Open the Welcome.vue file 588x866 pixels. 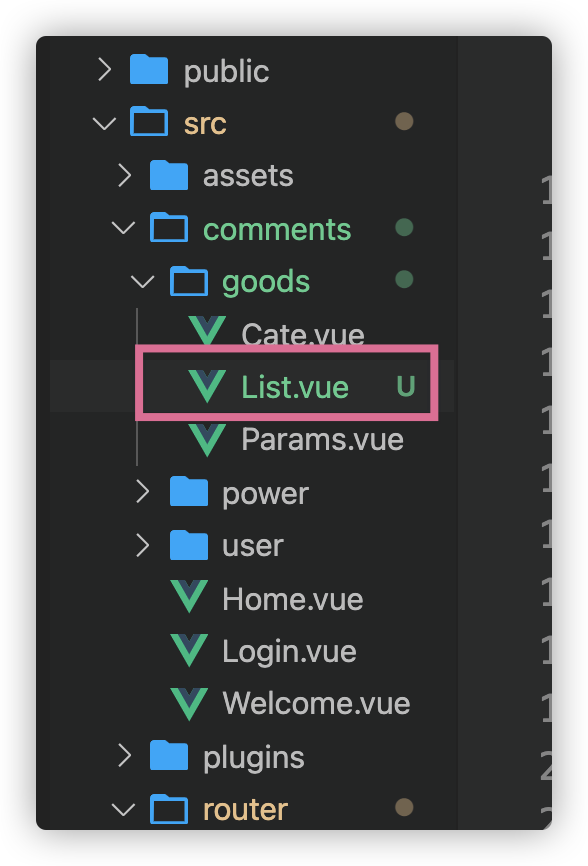(316, 704)
